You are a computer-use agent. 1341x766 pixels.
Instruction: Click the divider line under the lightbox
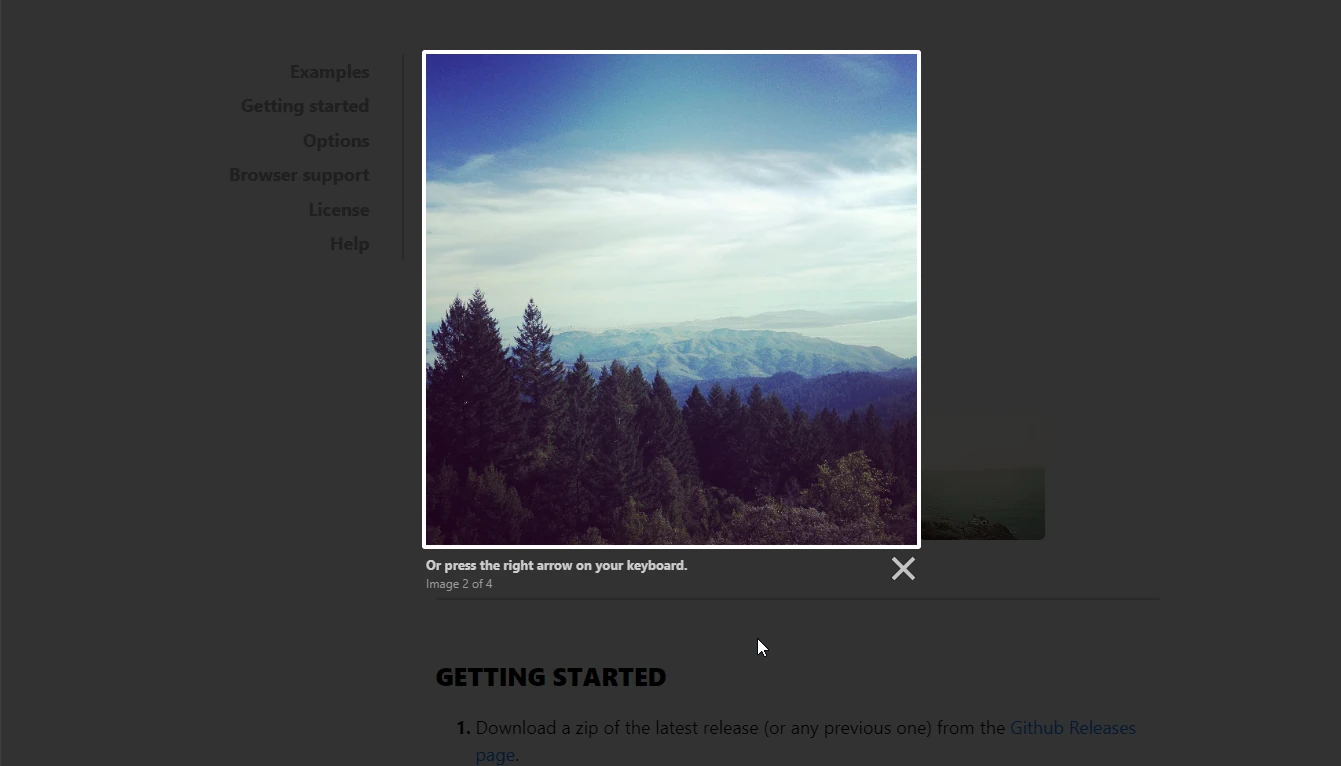pos(790,600)
